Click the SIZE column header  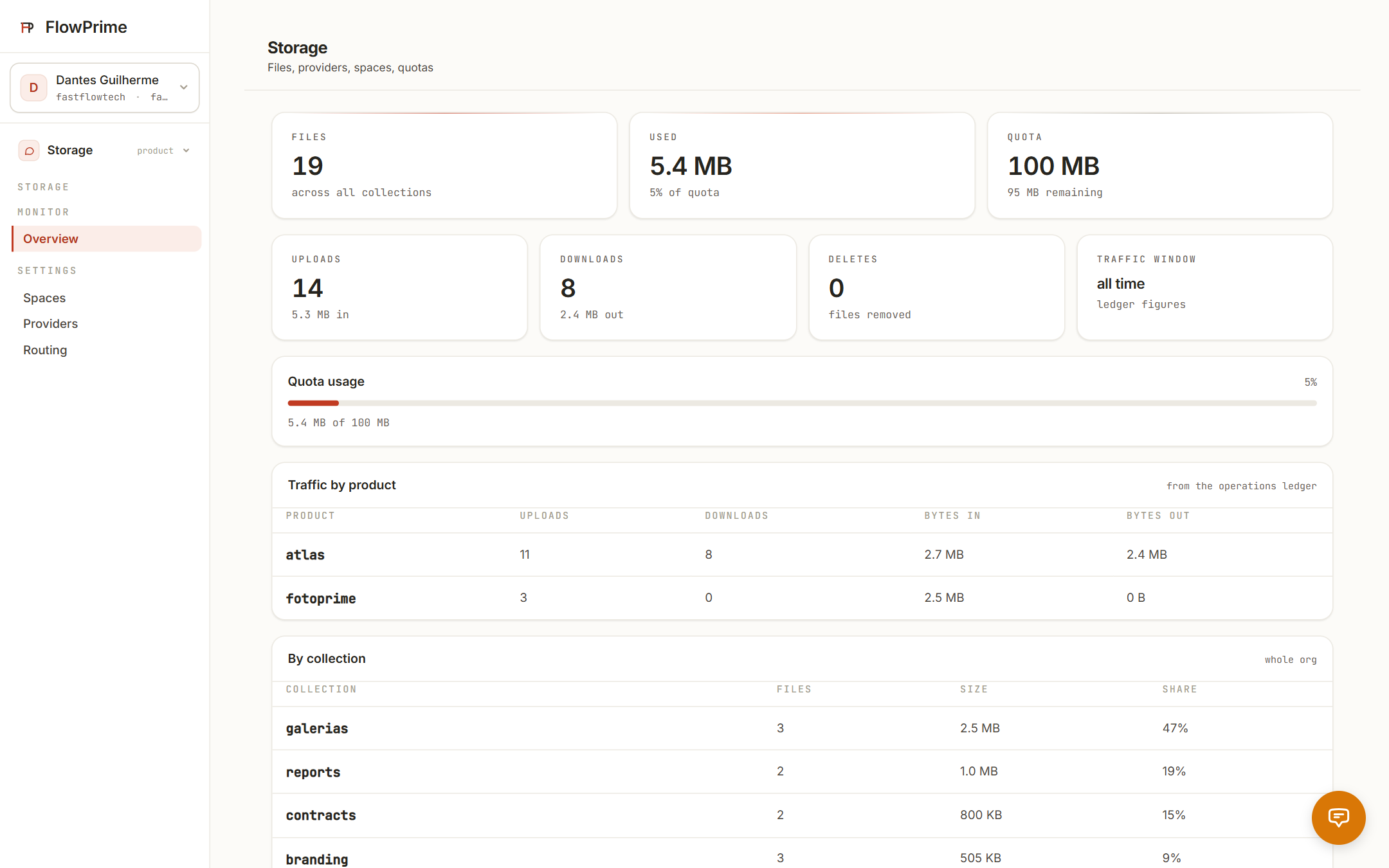coord(974,689)
